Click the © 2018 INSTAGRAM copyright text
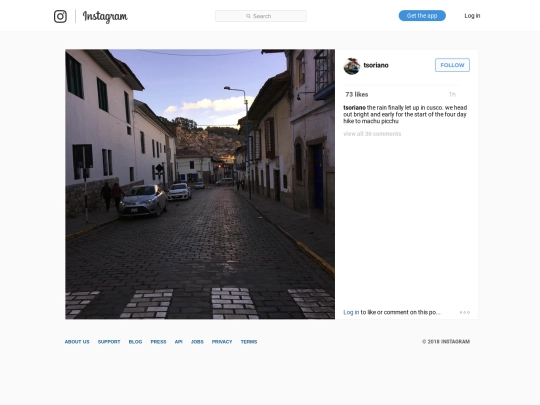The image size is (540, 405). point(446,342)
